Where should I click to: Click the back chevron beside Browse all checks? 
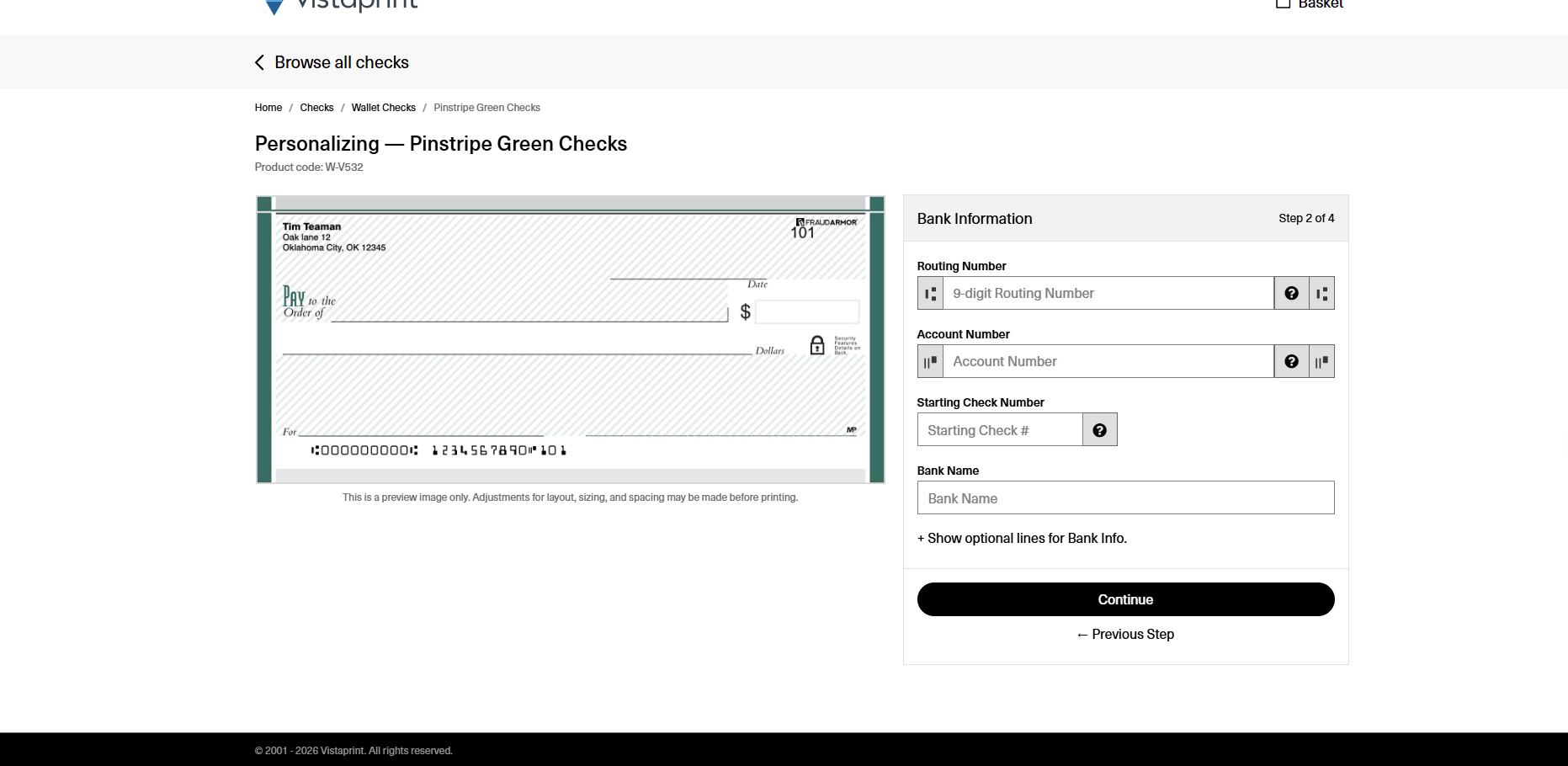pos(259,62)
